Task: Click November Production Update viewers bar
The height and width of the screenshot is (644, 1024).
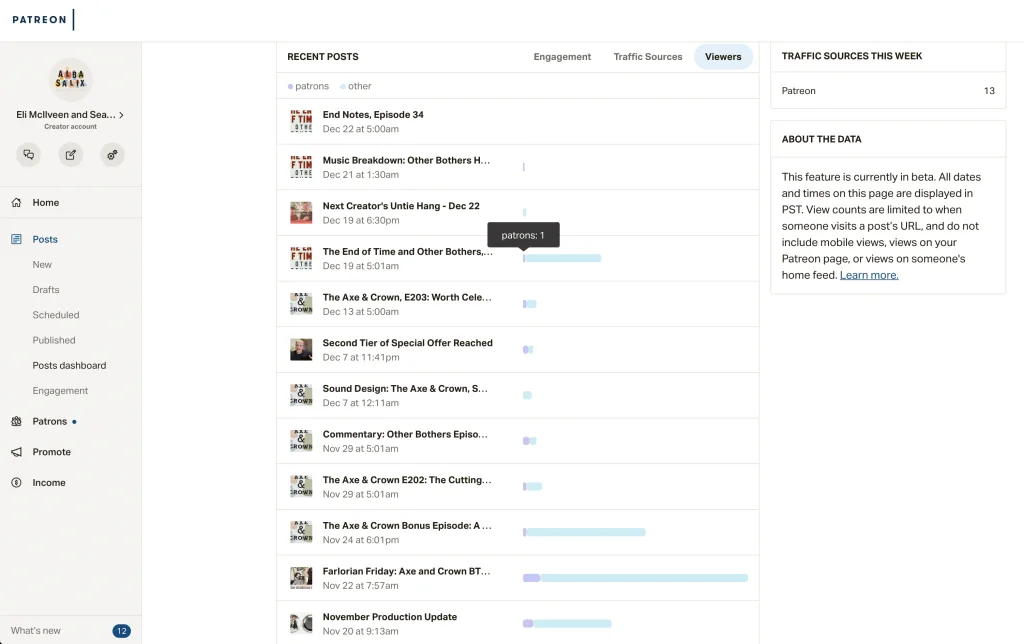Action: click(567, 624)
